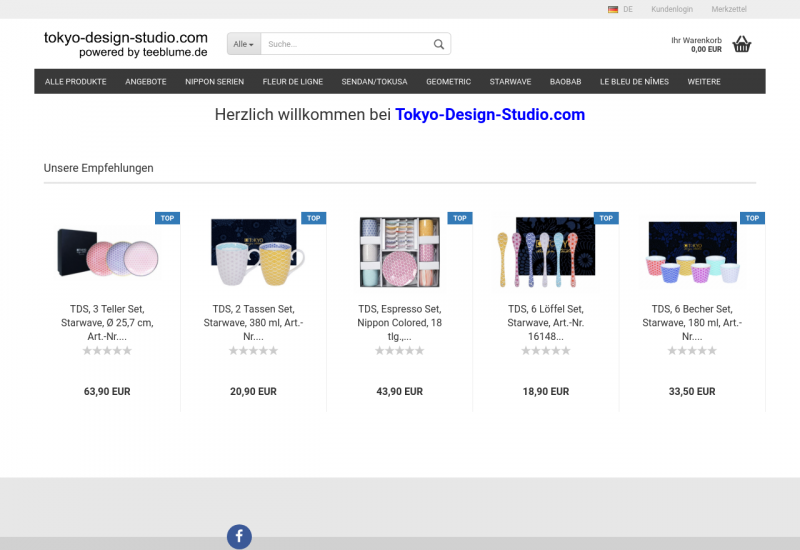Click the Tokyo-Design-Studio.com welcome link

(x=489, y=115)
